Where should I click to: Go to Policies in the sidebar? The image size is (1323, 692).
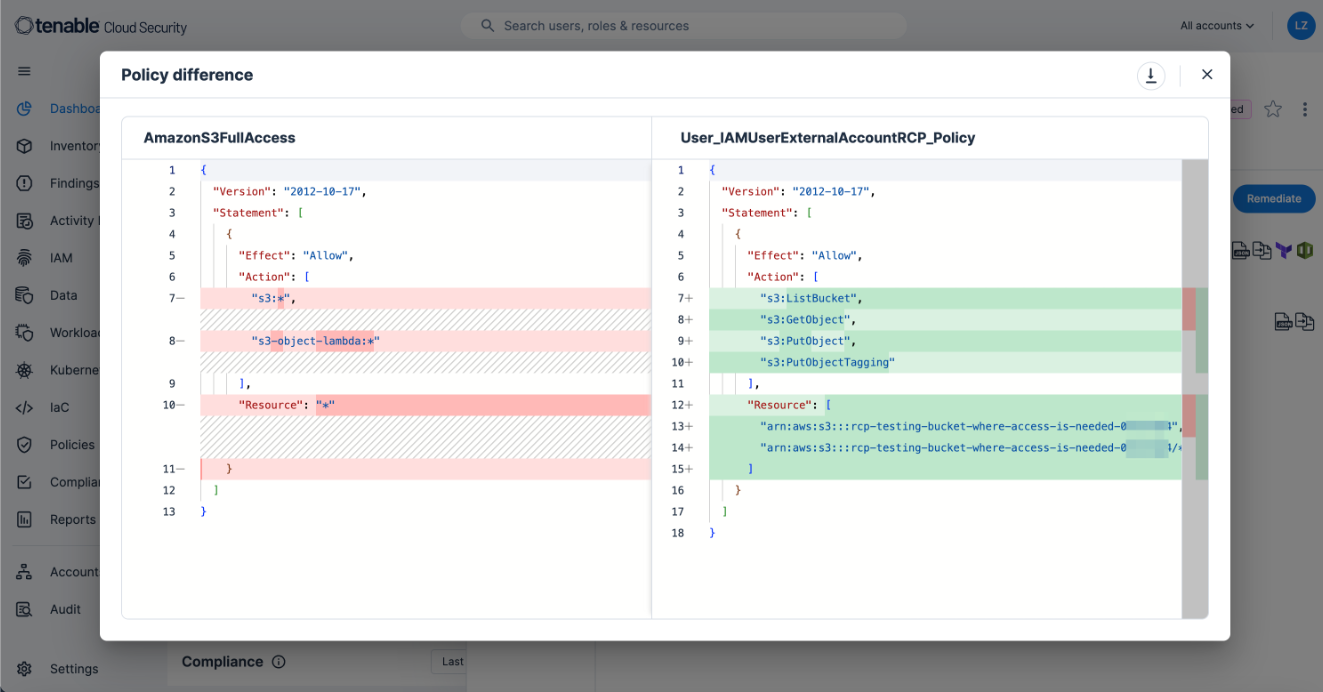pyautogui.click(x=72, y=445)
